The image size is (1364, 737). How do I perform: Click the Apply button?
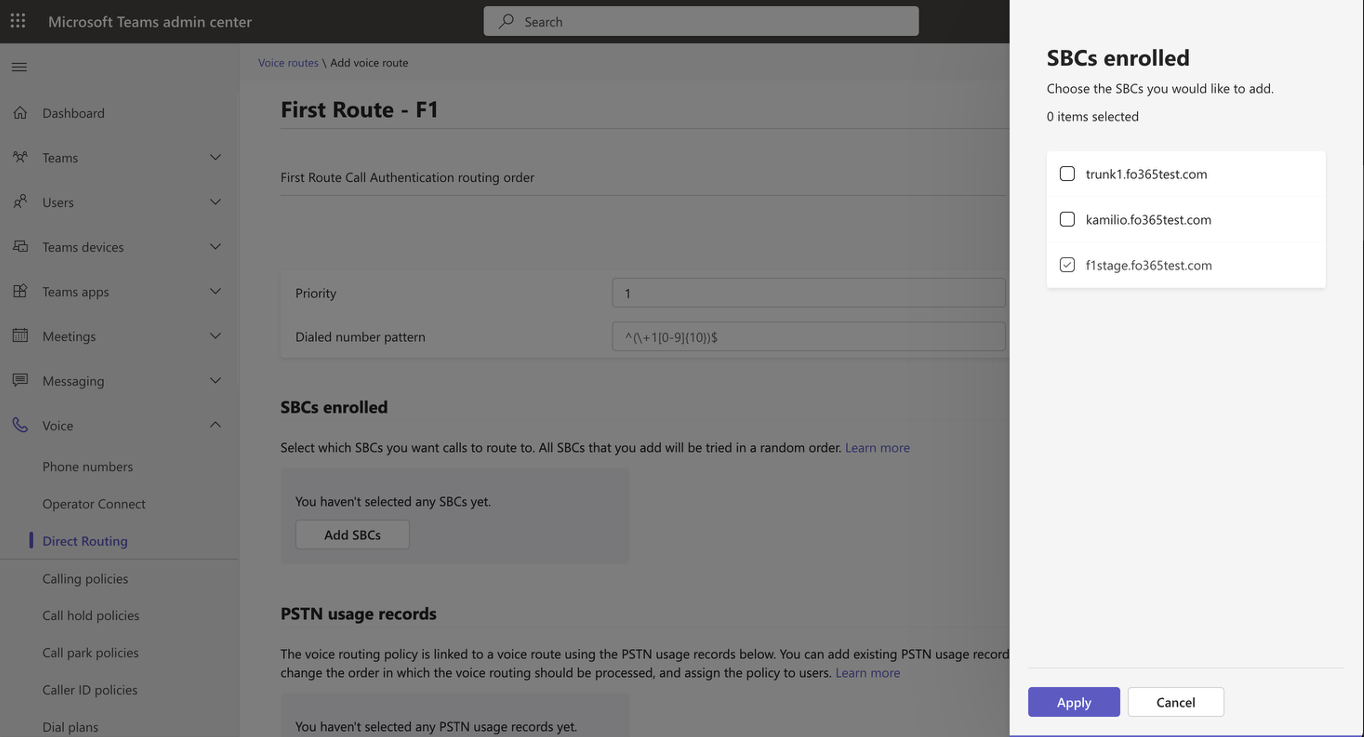1074,702
